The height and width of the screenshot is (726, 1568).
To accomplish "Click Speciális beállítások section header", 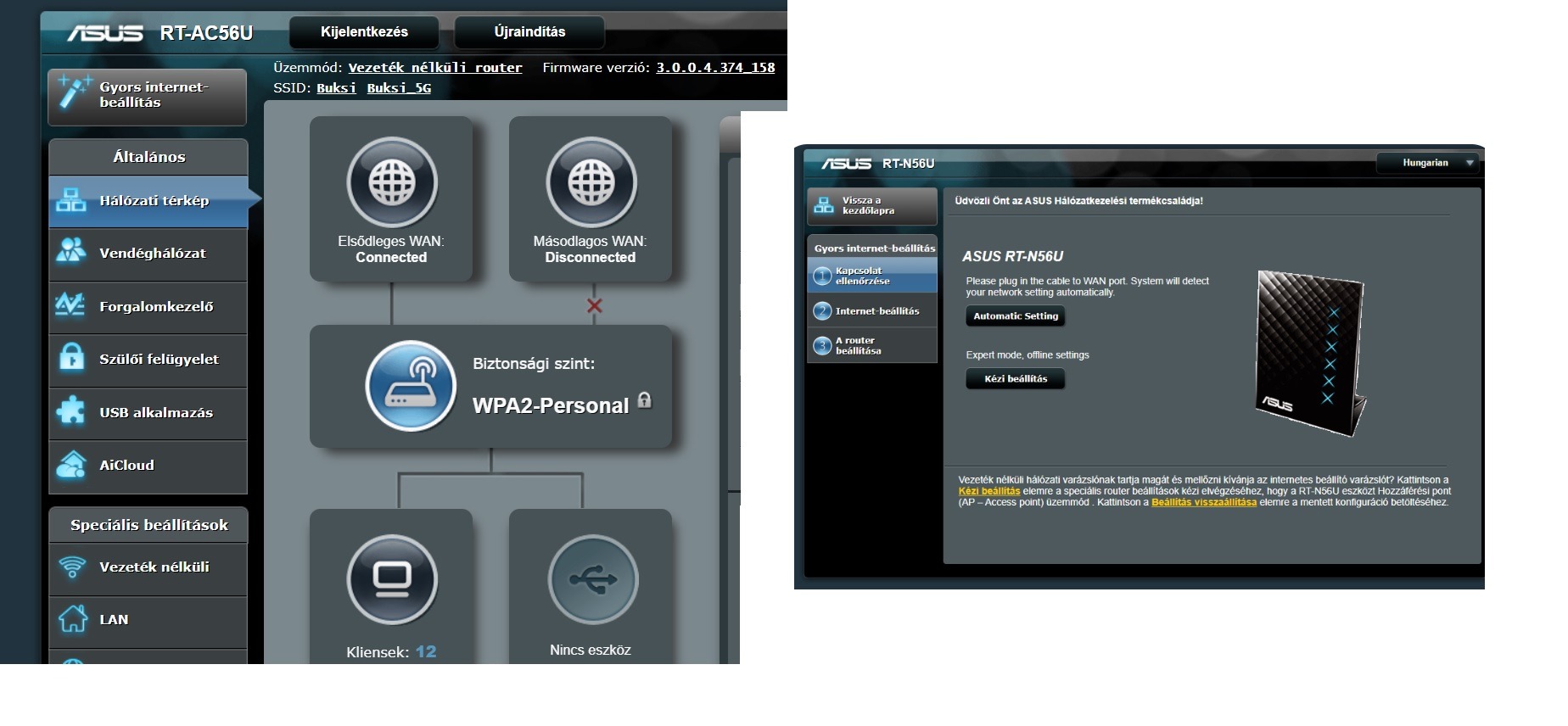I will click(148, 525).
